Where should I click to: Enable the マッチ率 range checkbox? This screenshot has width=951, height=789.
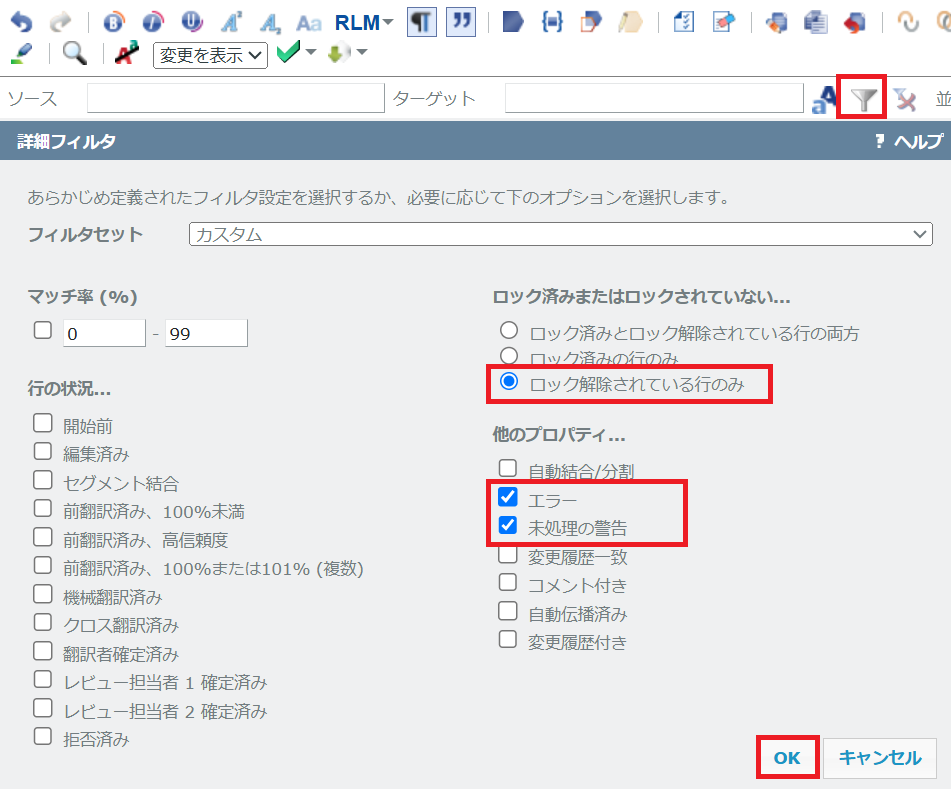point(42,330)
